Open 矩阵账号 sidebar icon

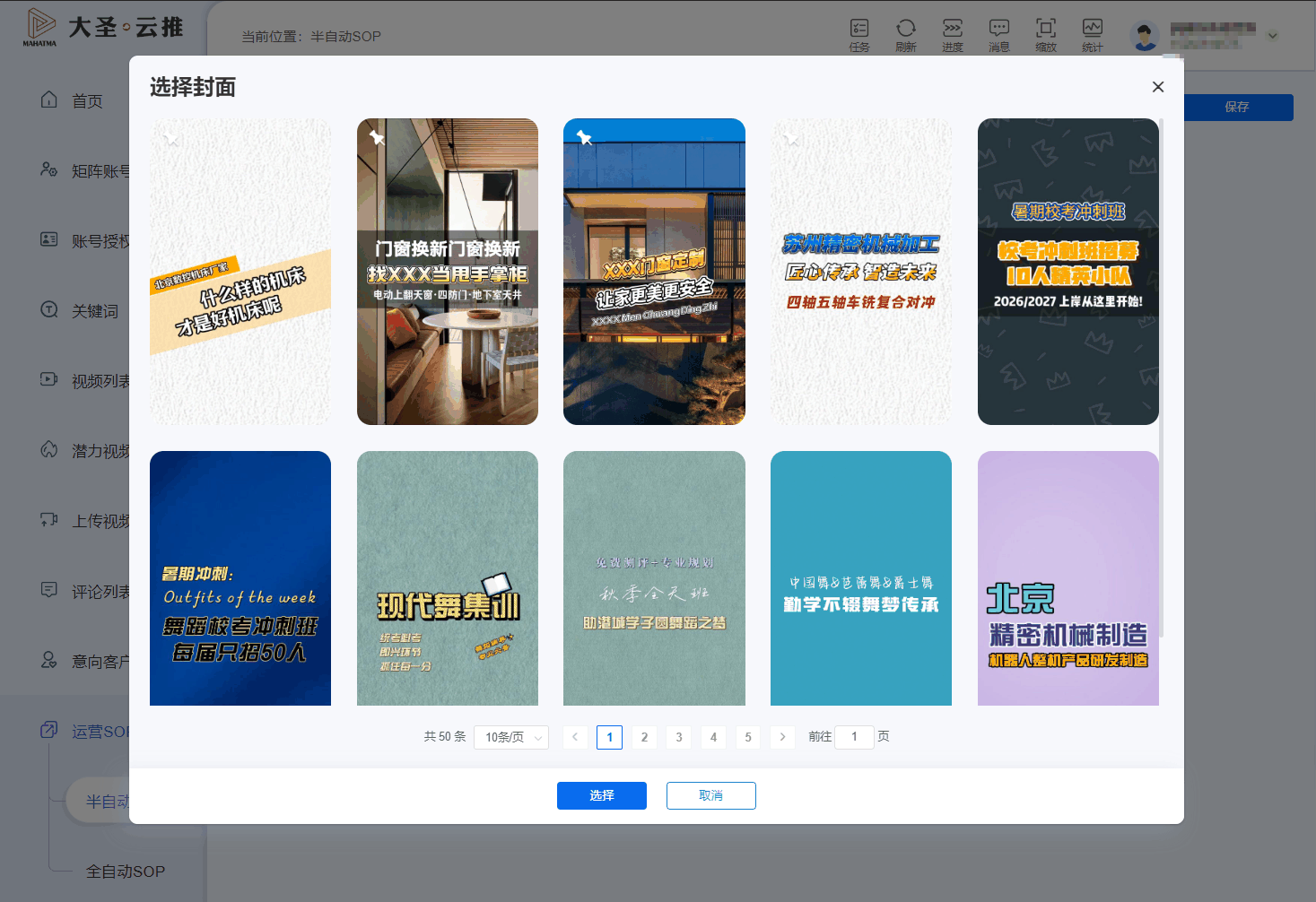(x=49, y=169)
